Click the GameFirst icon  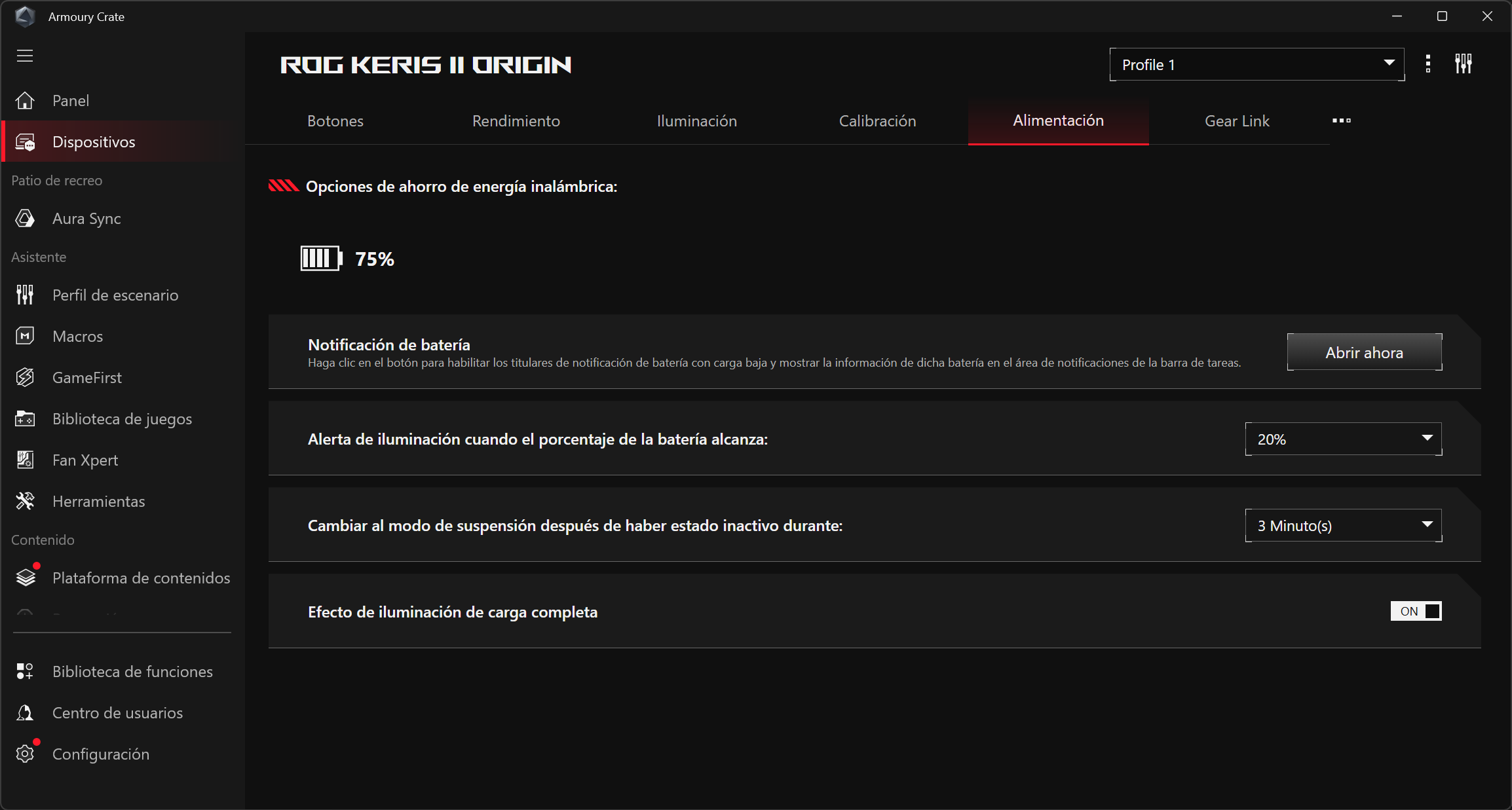(25, 378)
